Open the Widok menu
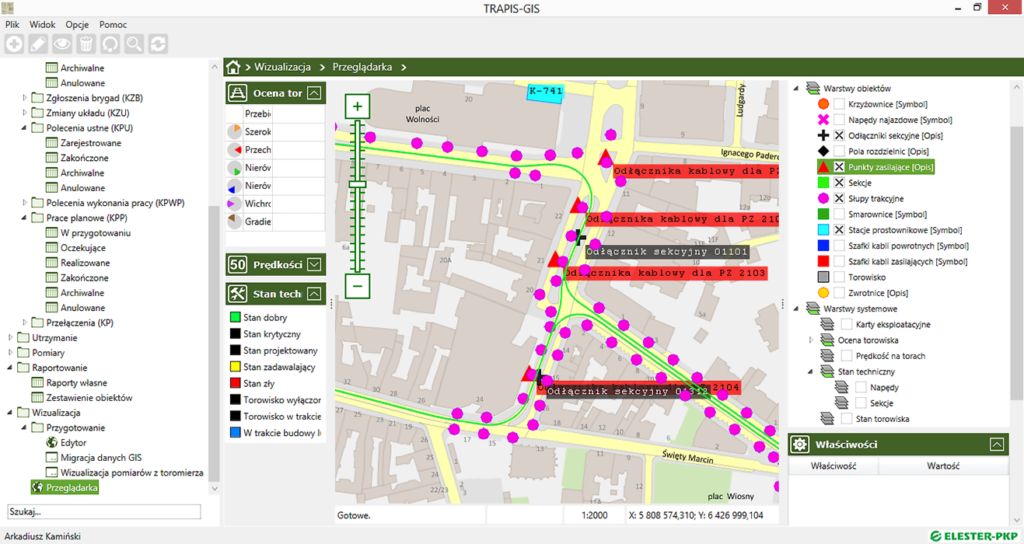 click(42, 24)
